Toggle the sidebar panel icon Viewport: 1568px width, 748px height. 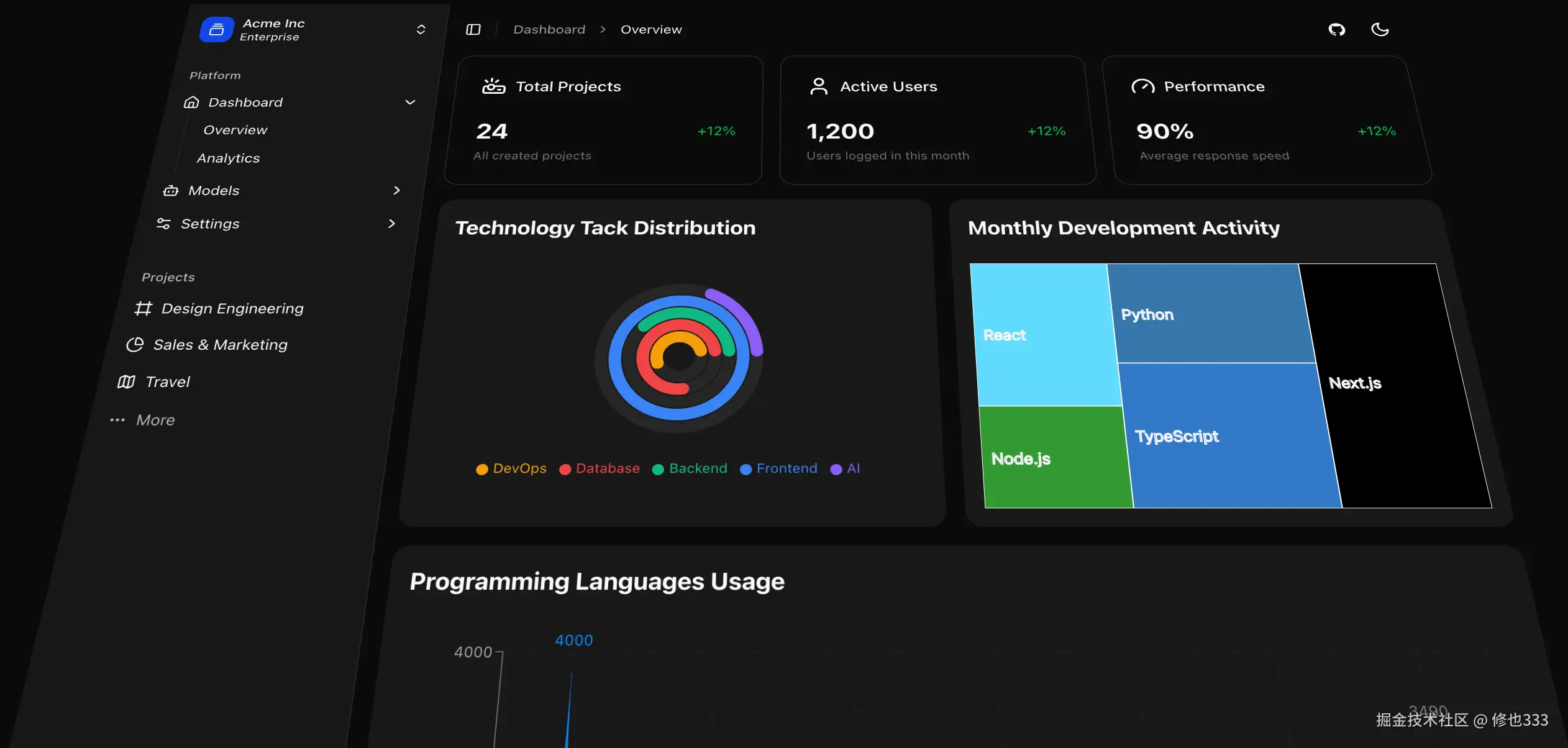[473, 29]
